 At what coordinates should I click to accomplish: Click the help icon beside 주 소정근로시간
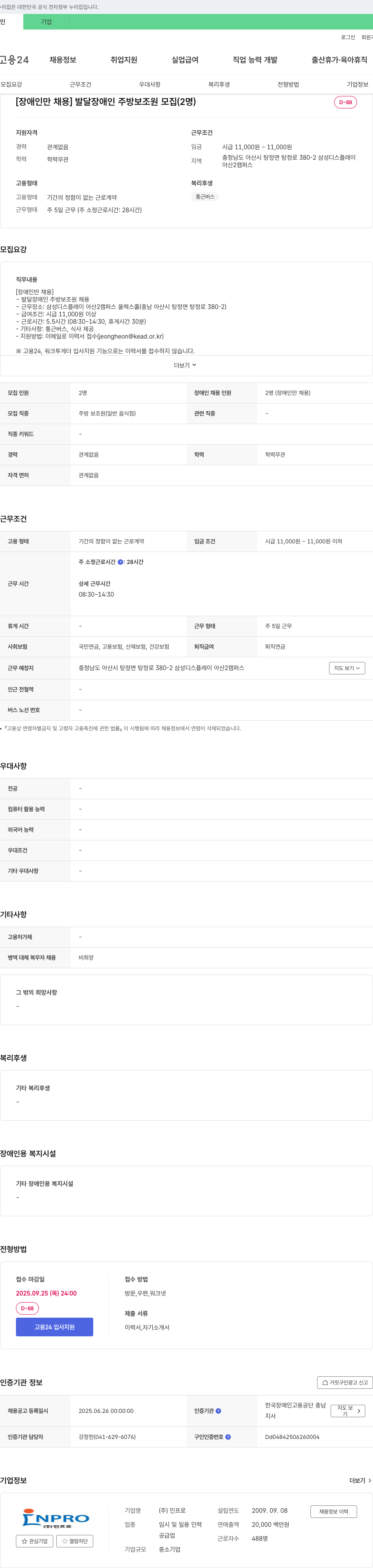[120, 562]
